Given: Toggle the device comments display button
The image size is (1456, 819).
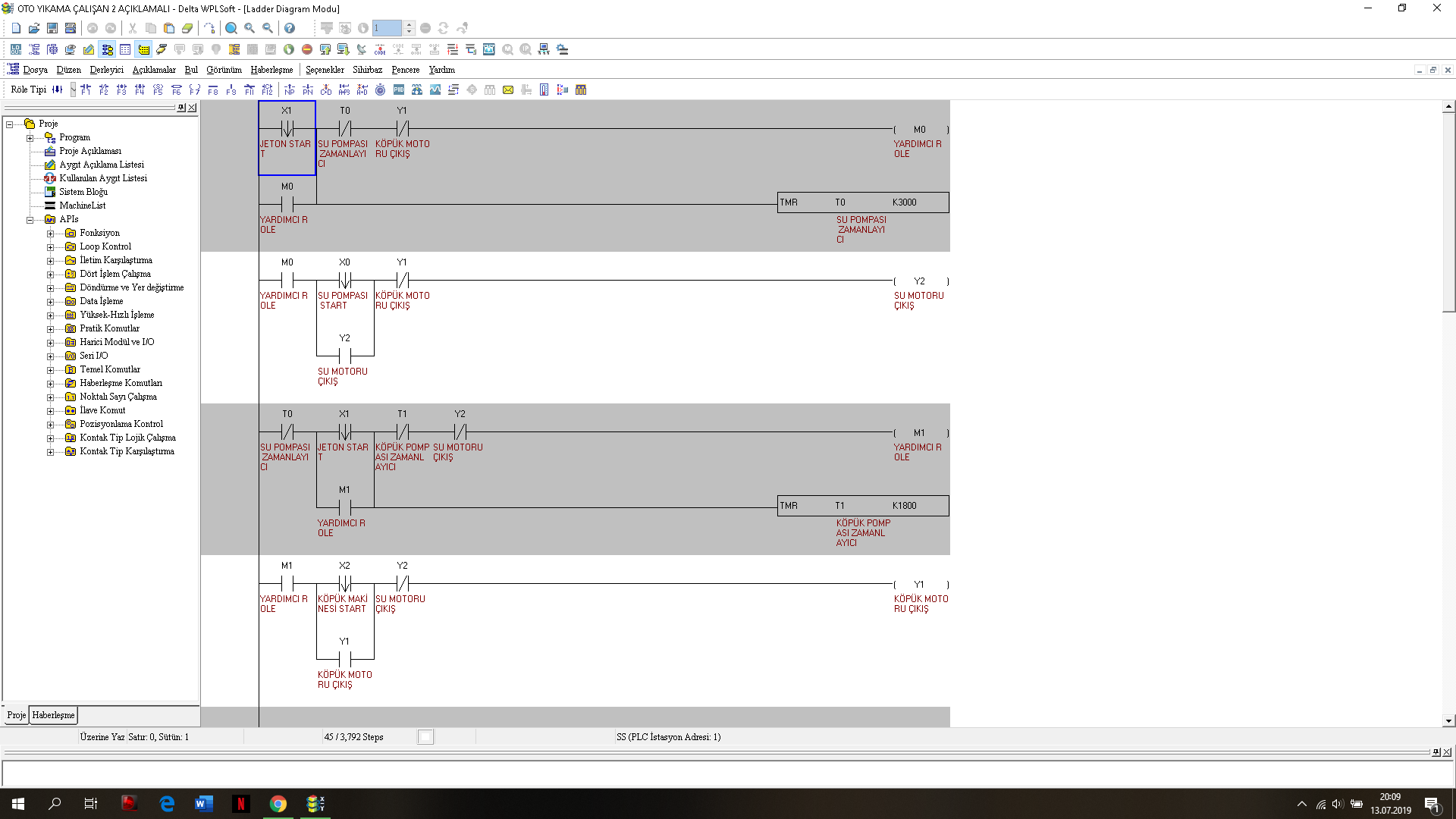Looking at the screenshot, I should (x=143, y=49).
